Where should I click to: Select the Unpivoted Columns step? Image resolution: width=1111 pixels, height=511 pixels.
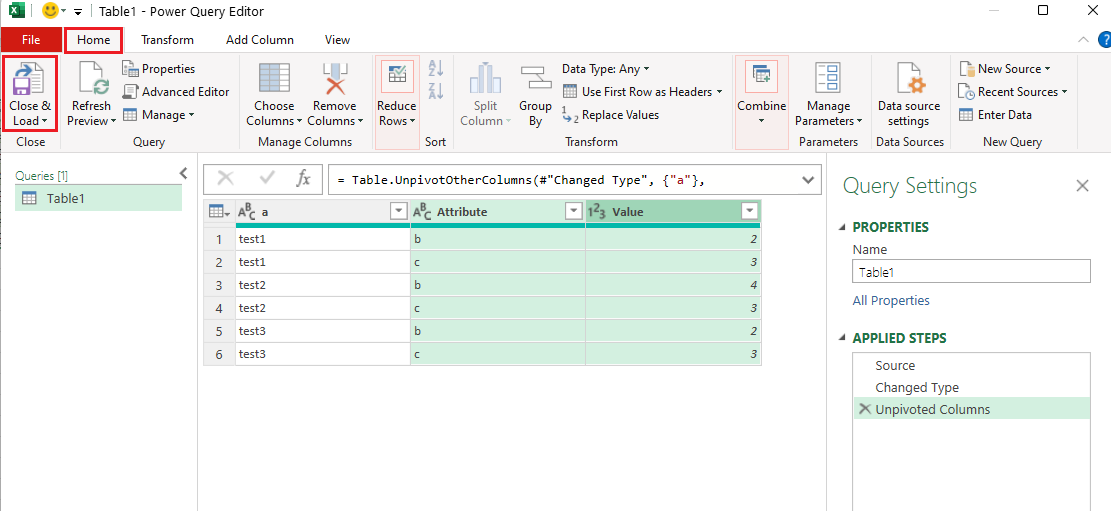point(971,410)
